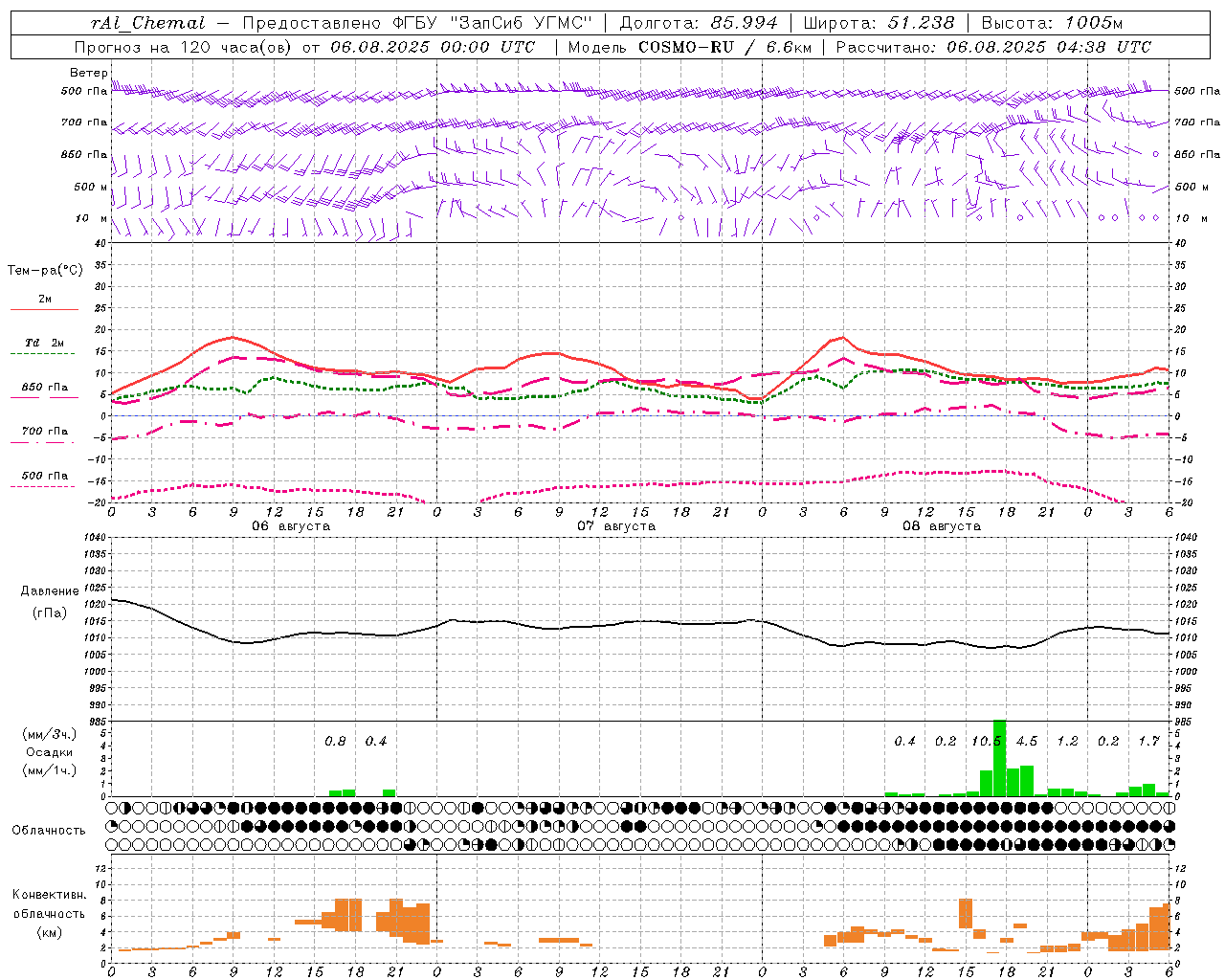Click the provider text "ЗапСиб УГМС"
1225x980 pixels.
point(521,23)
